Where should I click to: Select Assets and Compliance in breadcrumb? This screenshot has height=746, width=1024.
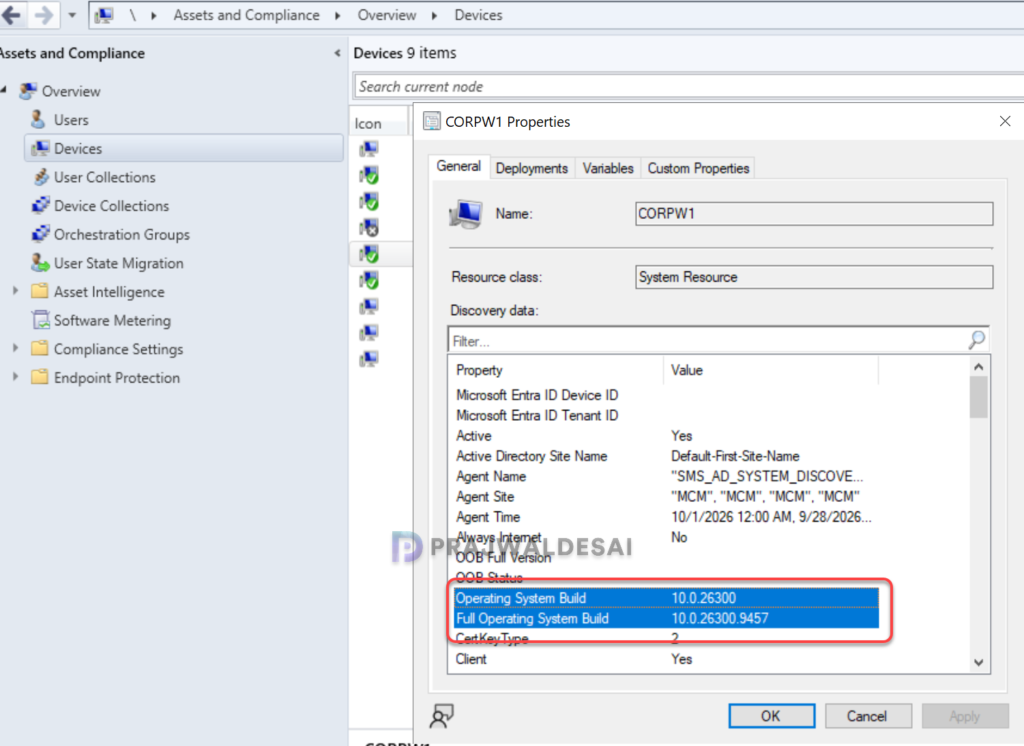[246, 15]
